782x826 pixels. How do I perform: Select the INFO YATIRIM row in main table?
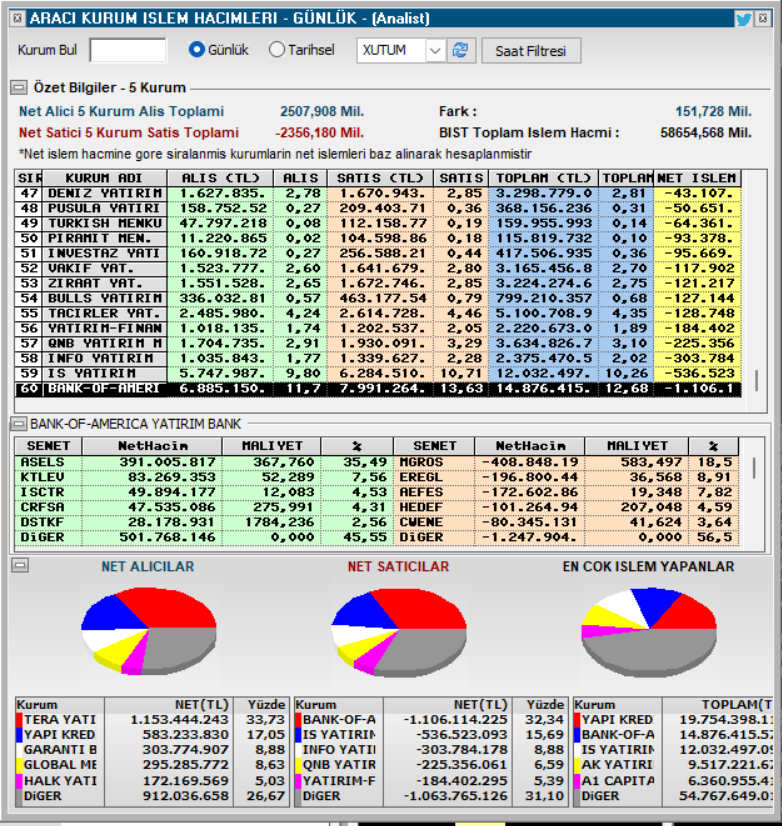[378, 359]
